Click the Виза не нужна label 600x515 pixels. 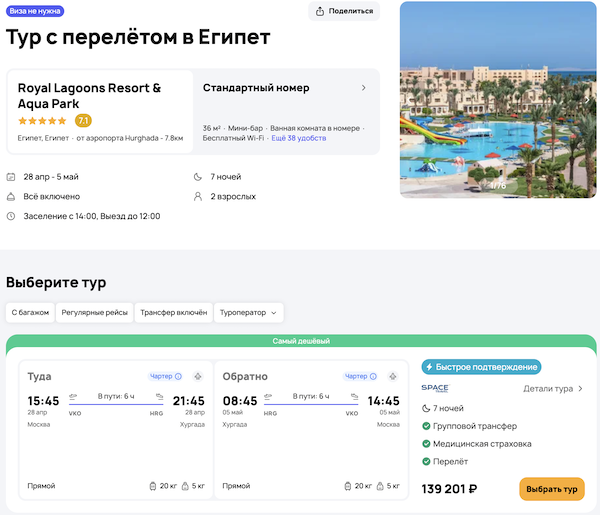pyautogui.click(x=34, y=11)
